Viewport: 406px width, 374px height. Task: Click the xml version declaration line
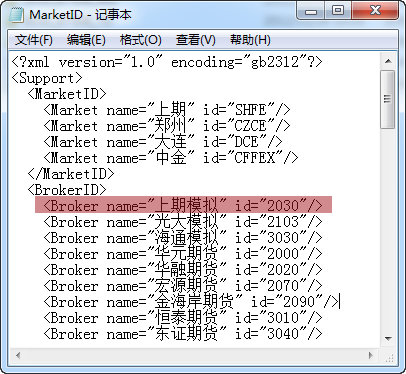[167, 62]
